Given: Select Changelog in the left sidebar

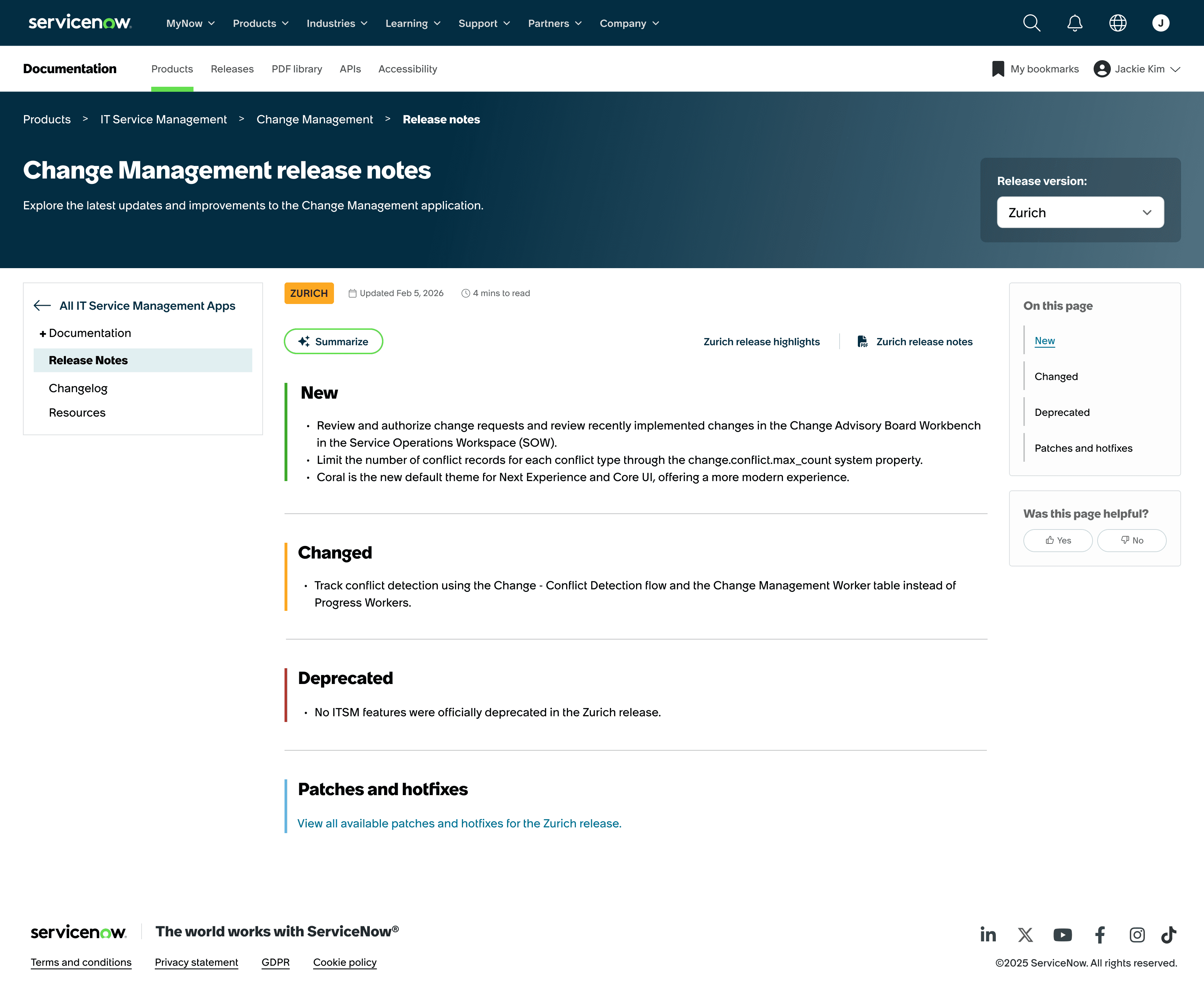Looking at the screenshot, I should tap(78, 388).
